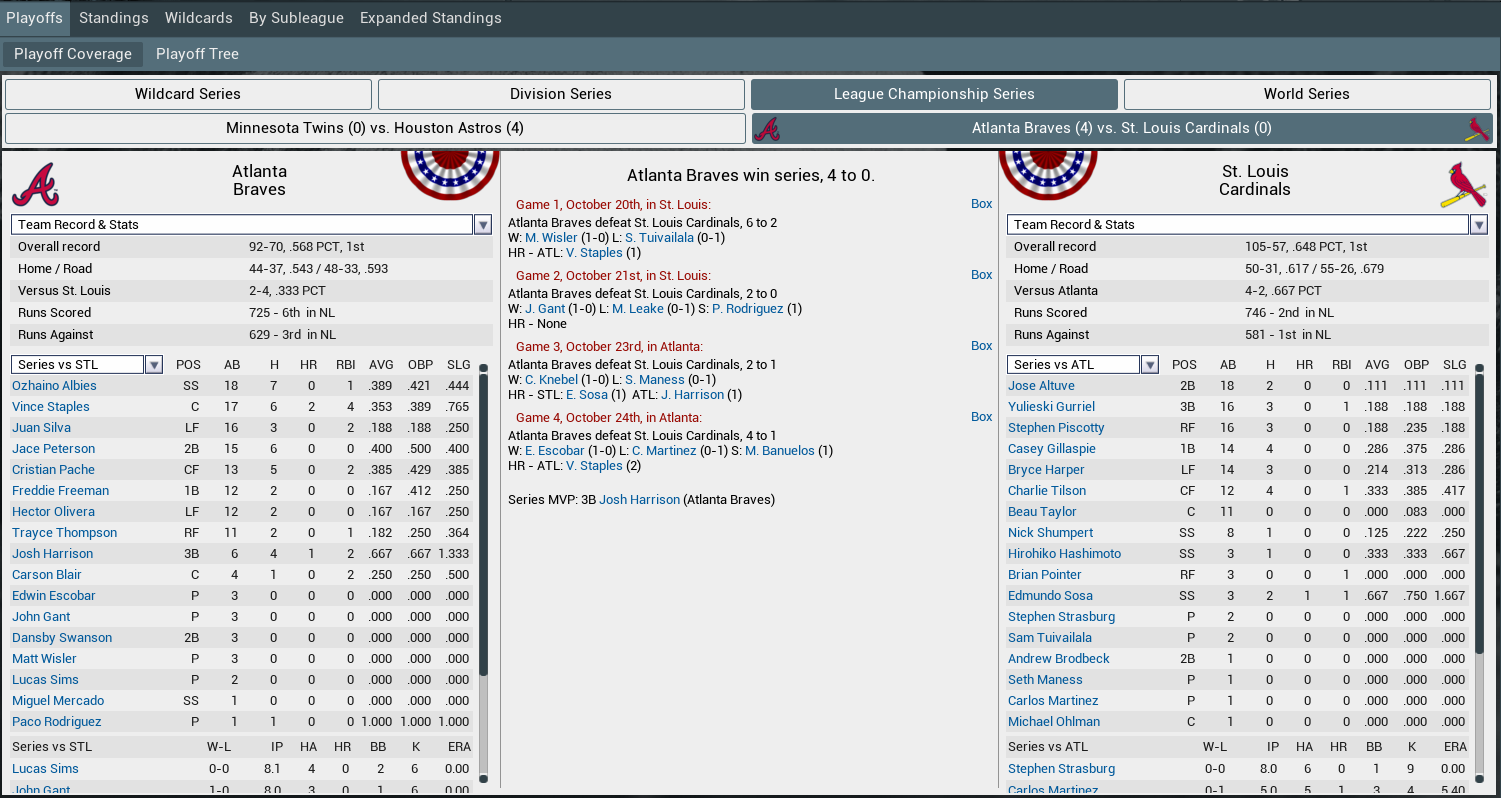Open Ozhaino Albies player page
The height and width of the screenshot is (798, 1501).
click(x=54, y=386)
